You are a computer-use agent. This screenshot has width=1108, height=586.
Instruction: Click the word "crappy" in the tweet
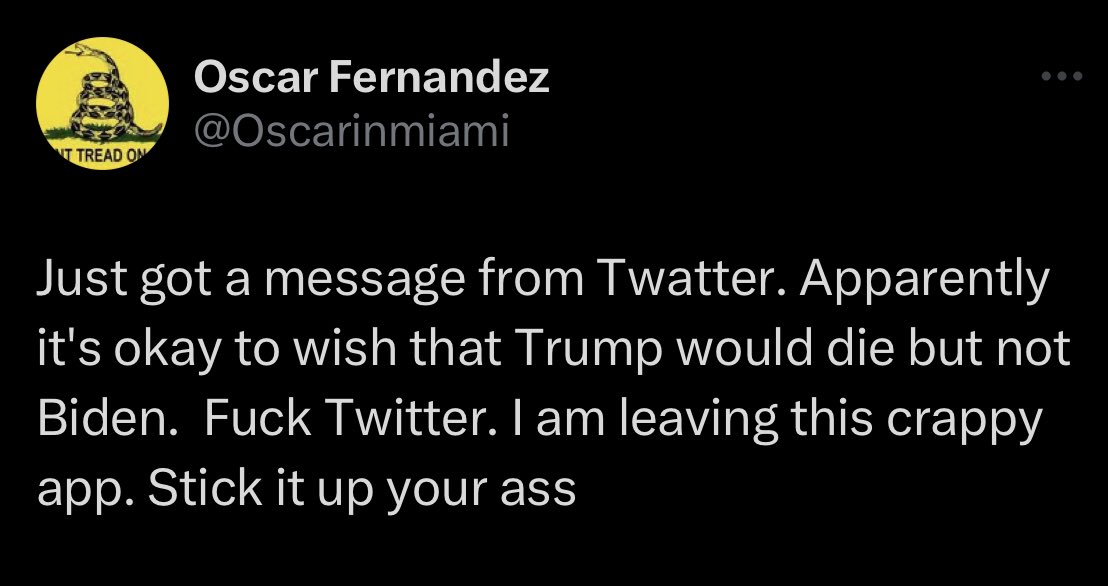(969, 419)
